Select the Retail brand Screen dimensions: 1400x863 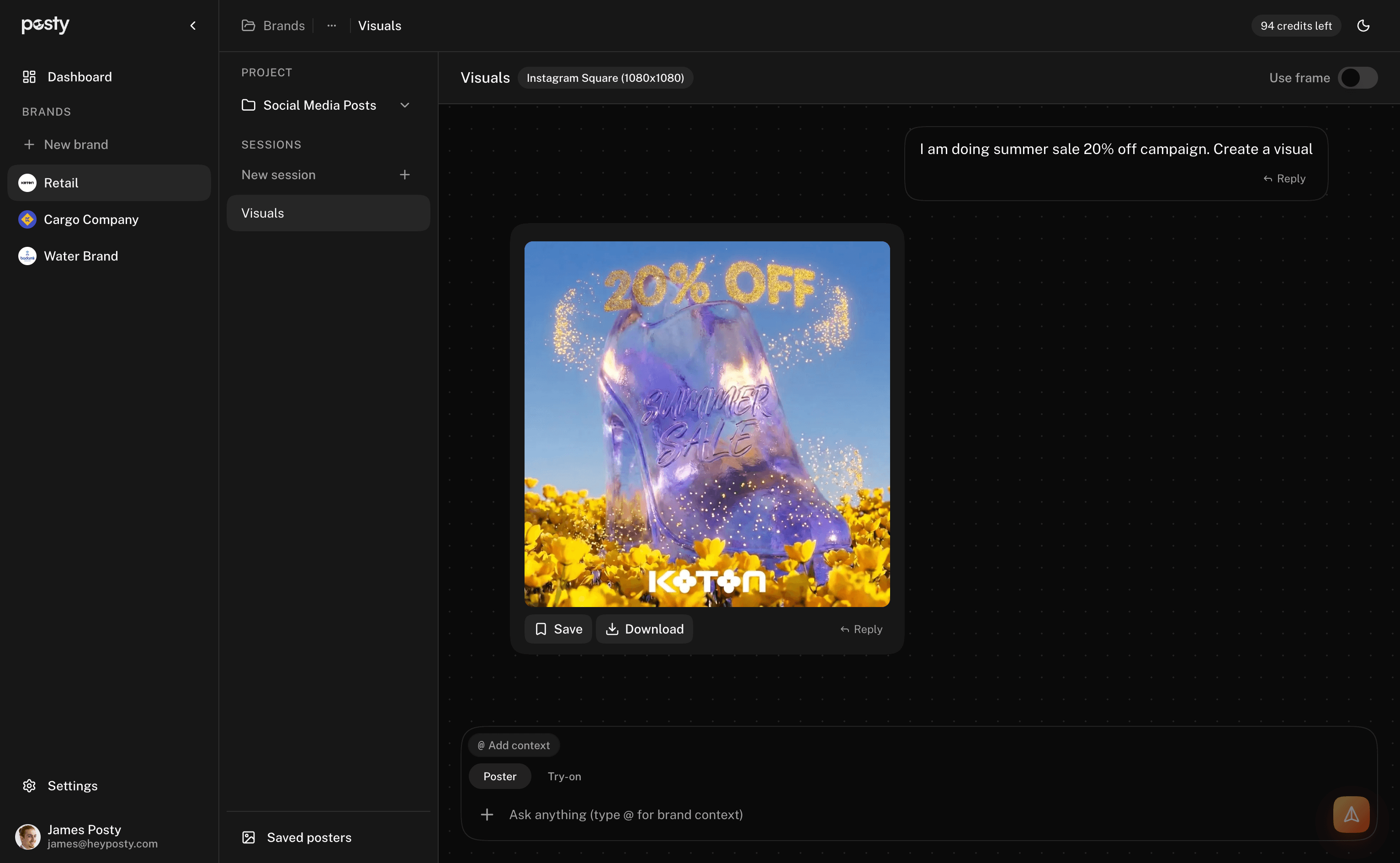[x=109, y=183]
